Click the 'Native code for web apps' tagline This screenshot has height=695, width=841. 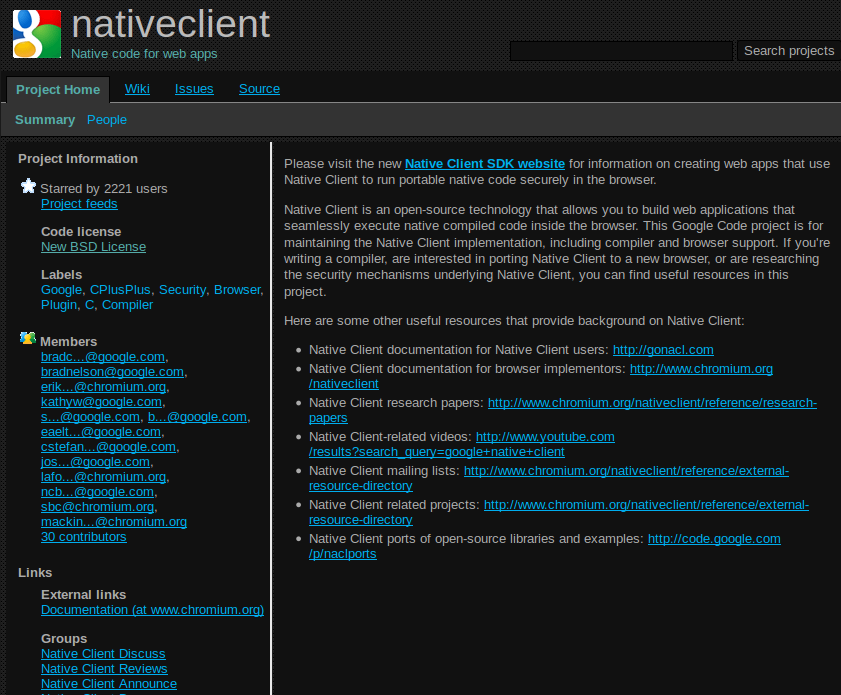pos(144,54)
